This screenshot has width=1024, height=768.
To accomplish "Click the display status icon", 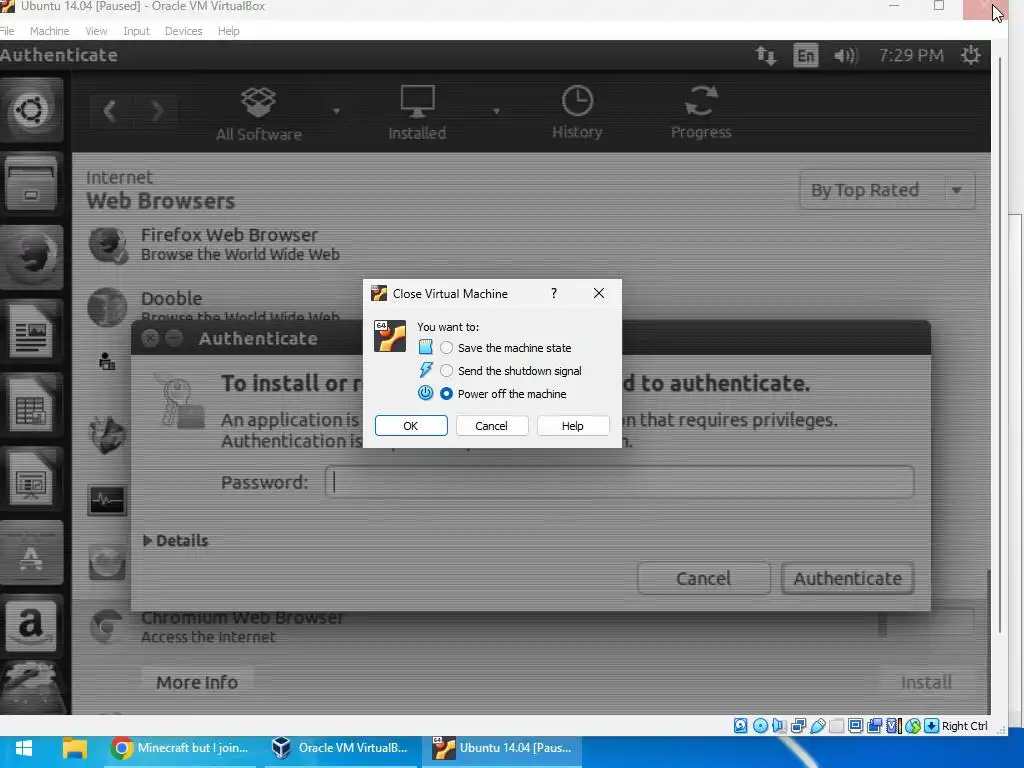I will click(x=856, y=726).
